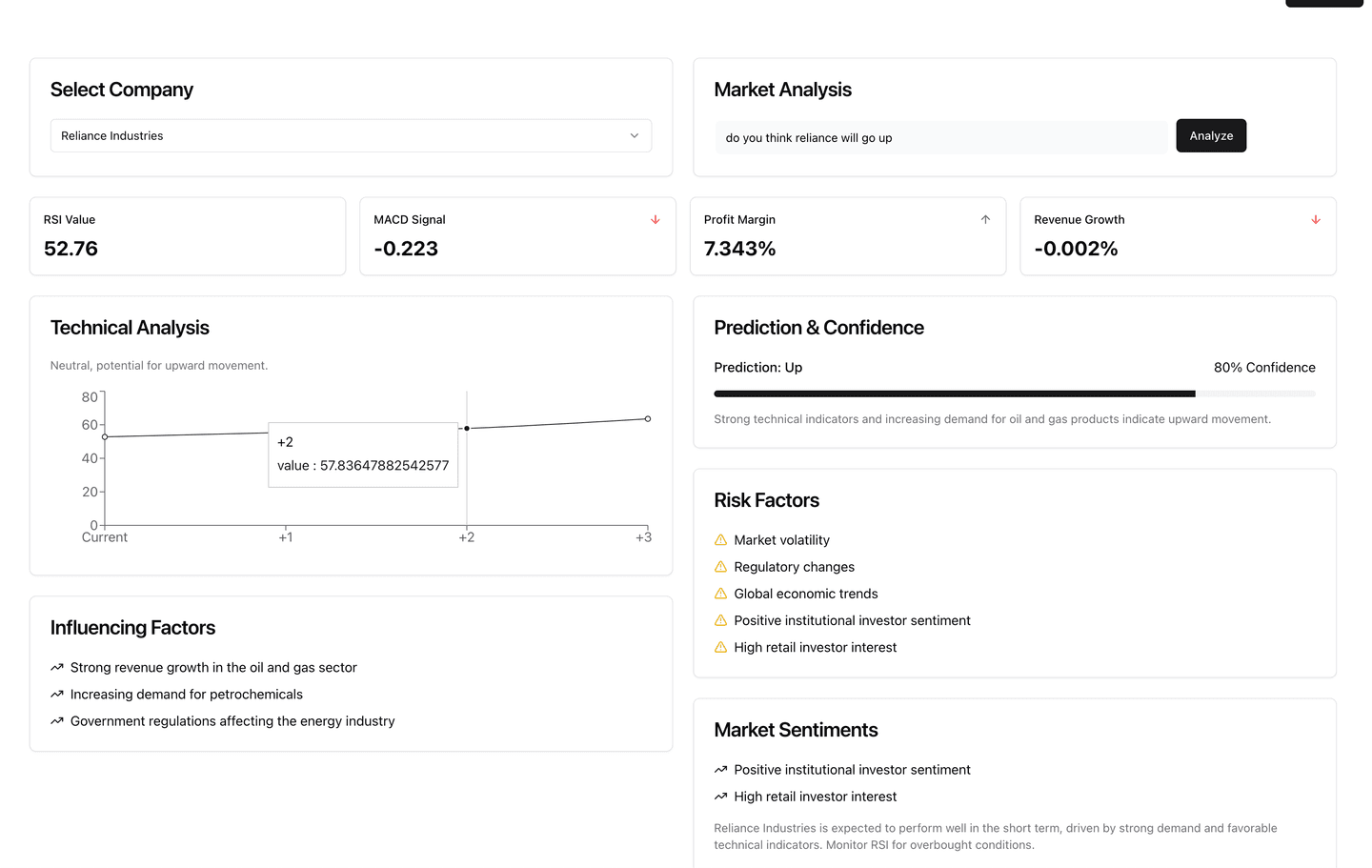Image resolution: width=1372 pixels, height=868 pixels.
Task: Click the Current data point on chart
Action: [105, 437]
